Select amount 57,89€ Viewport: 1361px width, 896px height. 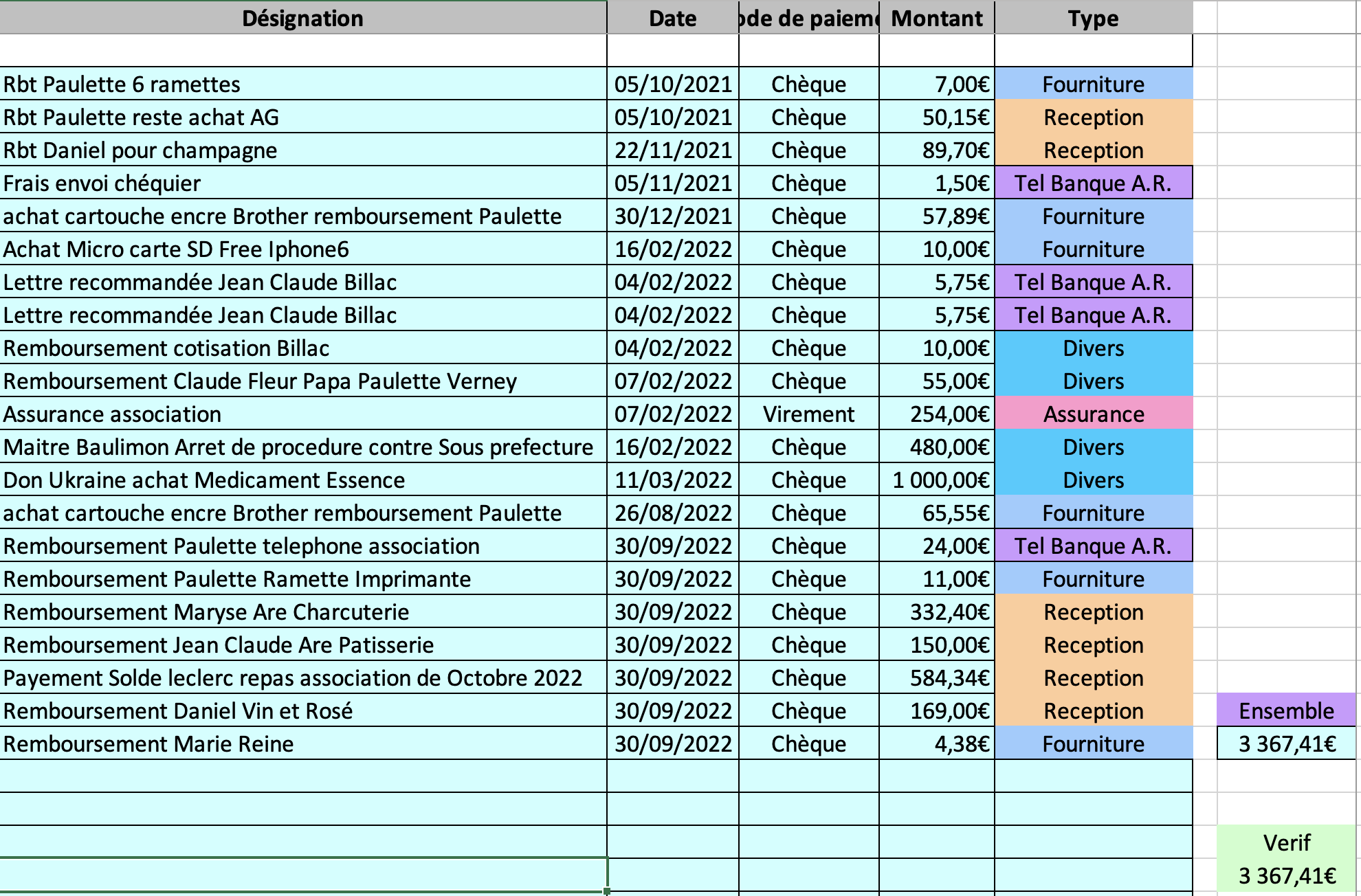click(x=936, y=216)
